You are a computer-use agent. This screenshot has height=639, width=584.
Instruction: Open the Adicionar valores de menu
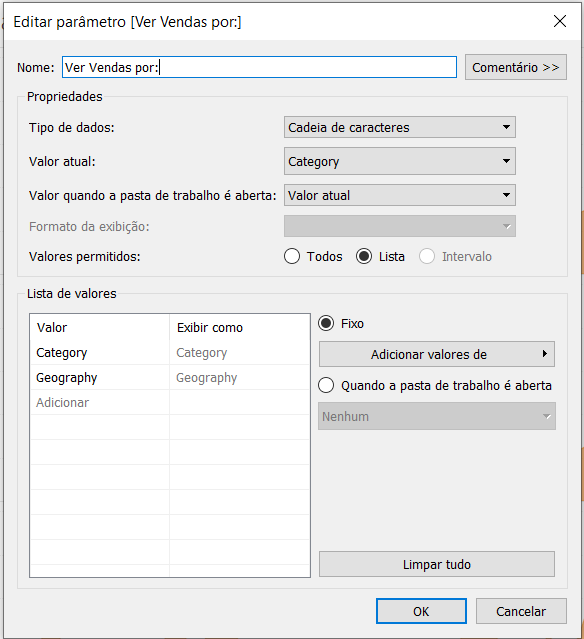point(436,354)
